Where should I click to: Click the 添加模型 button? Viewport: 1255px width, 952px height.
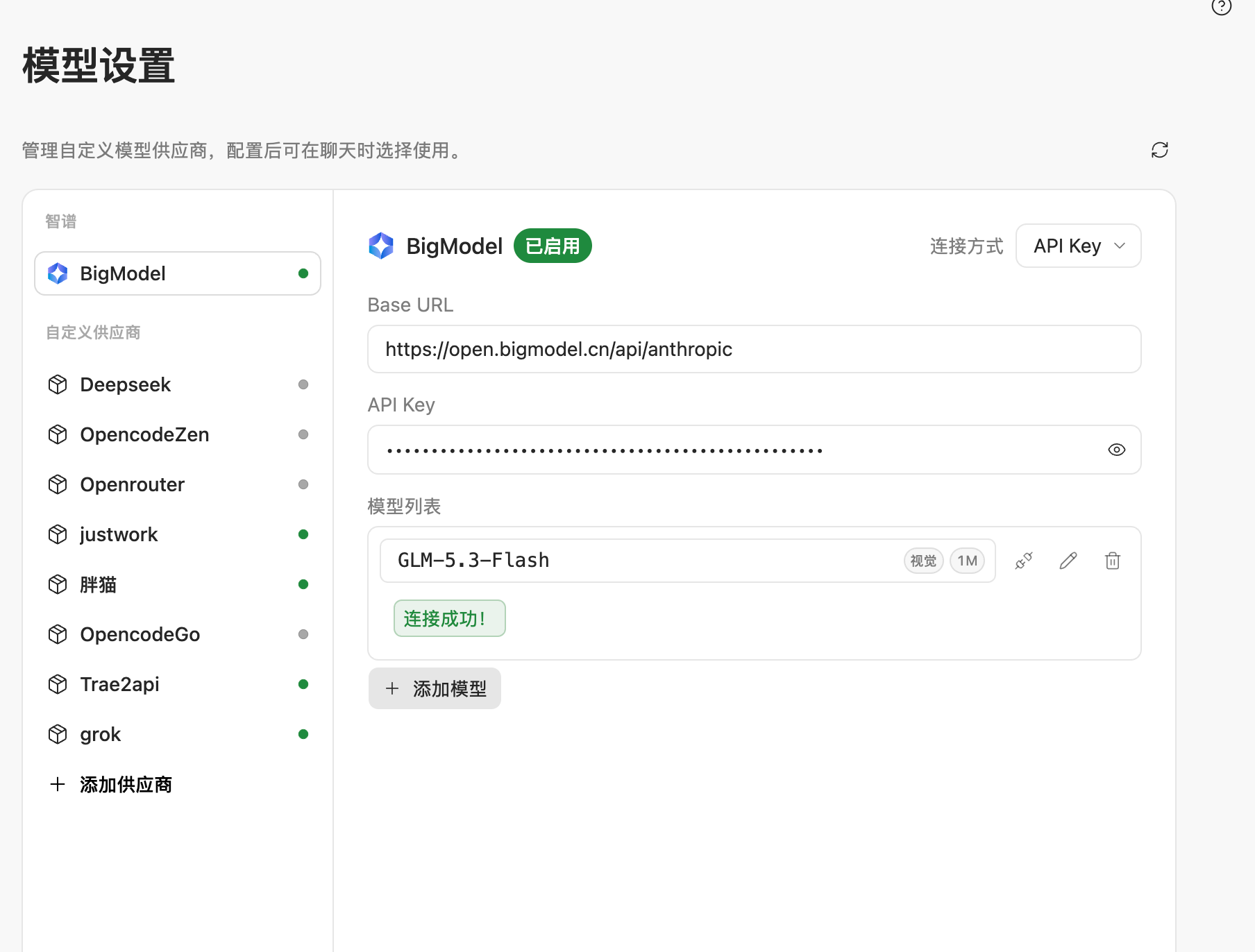coord(435,688)
